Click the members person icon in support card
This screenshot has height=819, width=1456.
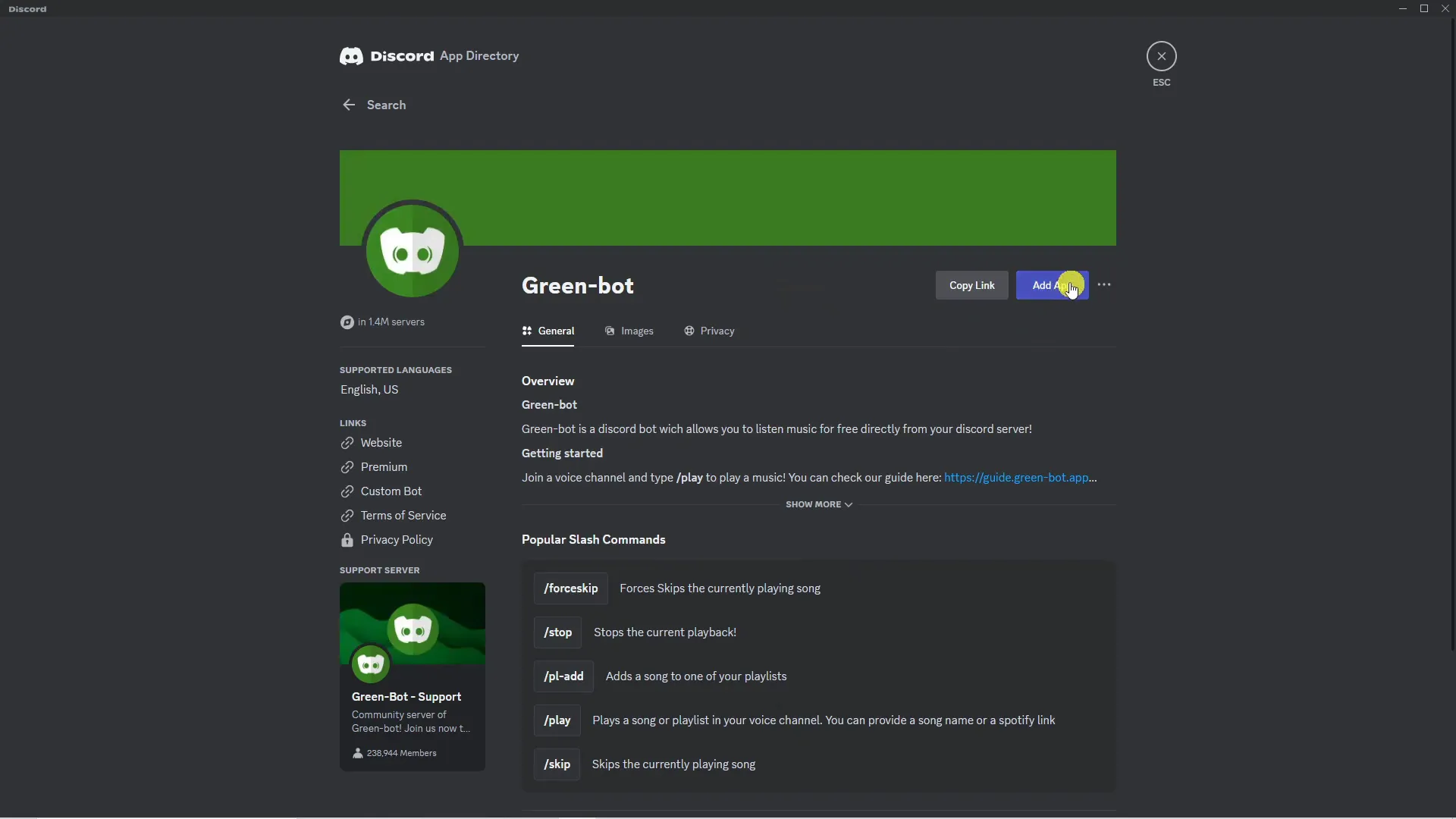tap(358, 753)
